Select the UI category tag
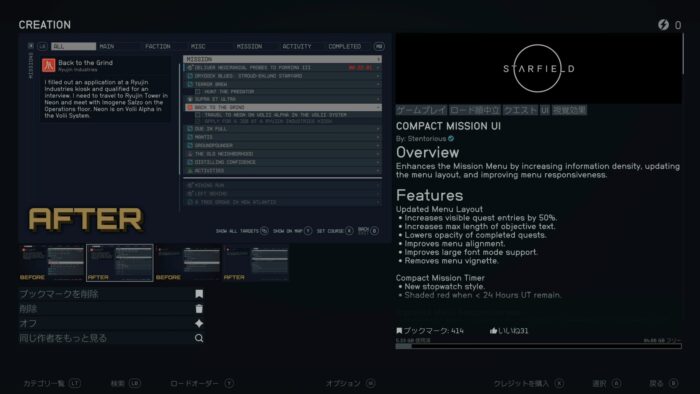 [x=545, y=110]
